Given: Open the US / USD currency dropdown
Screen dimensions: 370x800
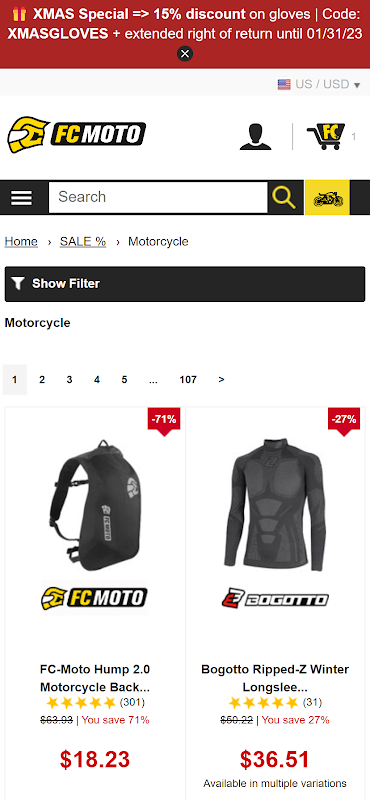Looking at the screenshot, I should [319, 84].
